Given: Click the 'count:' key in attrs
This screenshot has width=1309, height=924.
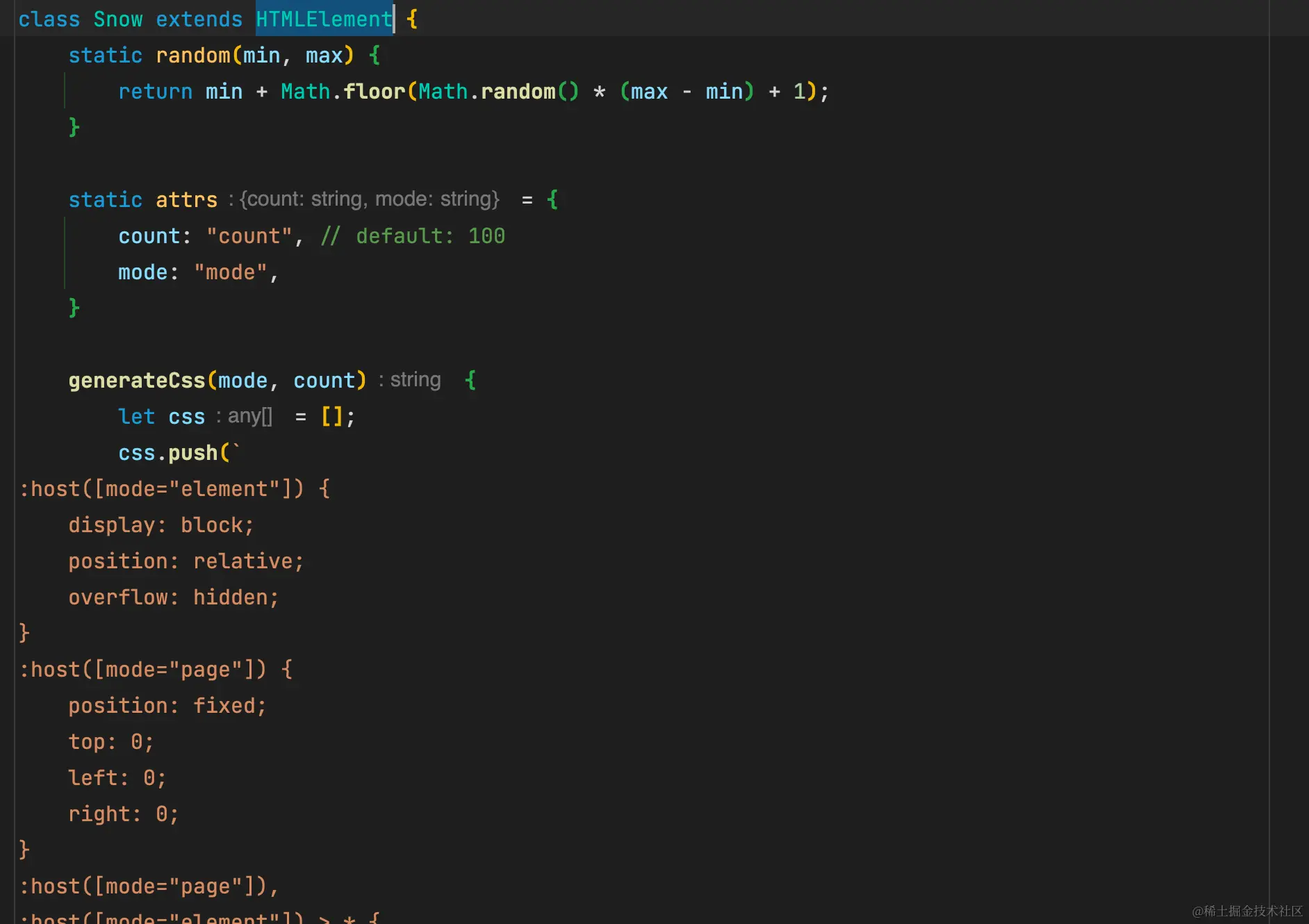Looking at the screenshot, I should pyautogui.click(x=156, y=236).
